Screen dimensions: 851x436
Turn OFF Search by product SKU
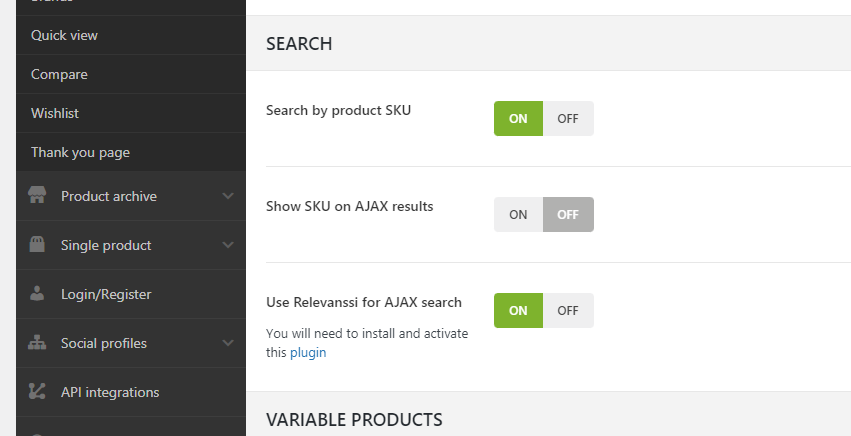click(x=568, y=118)
